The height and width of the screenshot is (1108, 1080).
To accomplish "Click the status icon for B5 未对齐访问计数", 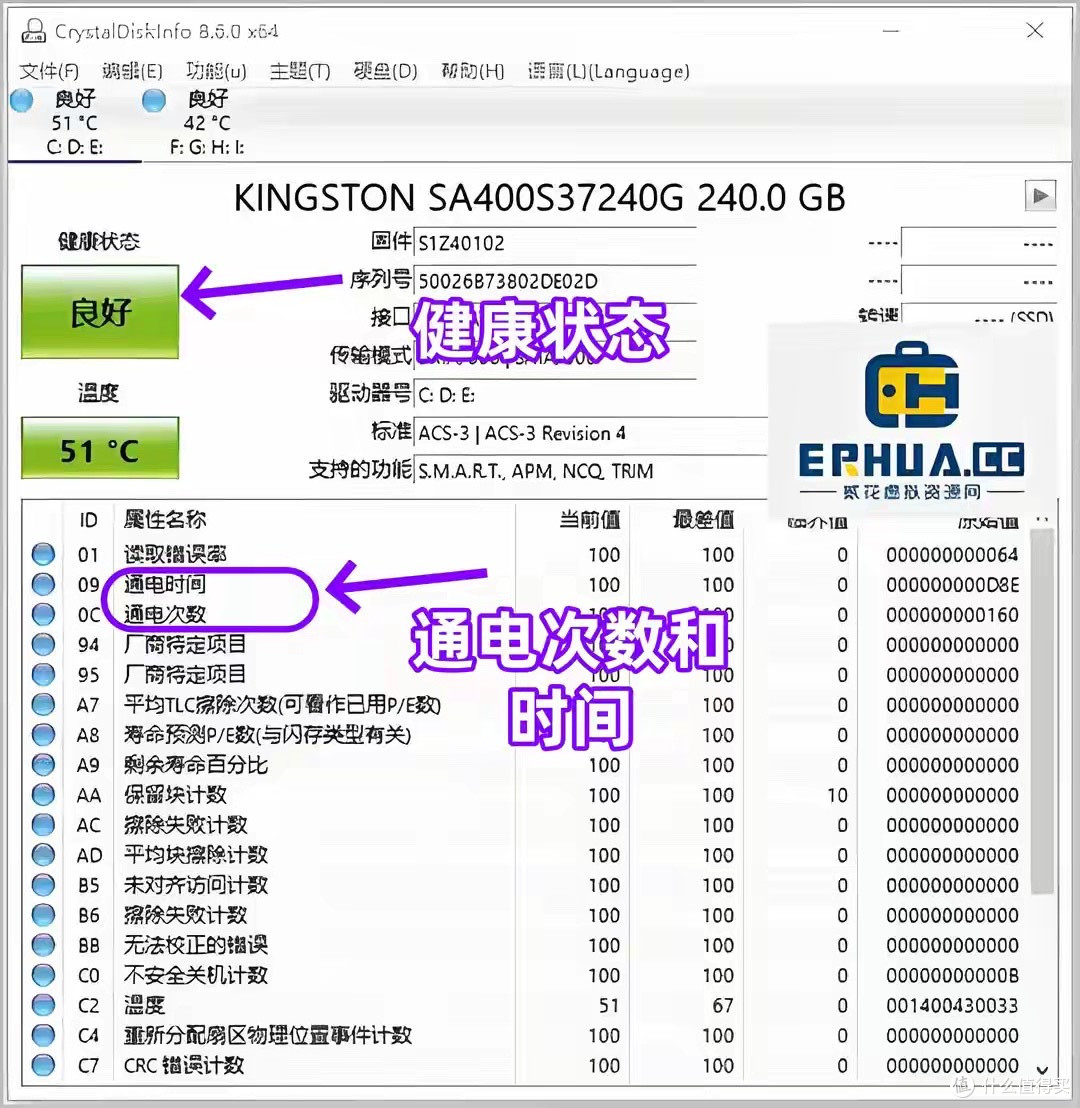I will 43,885.
